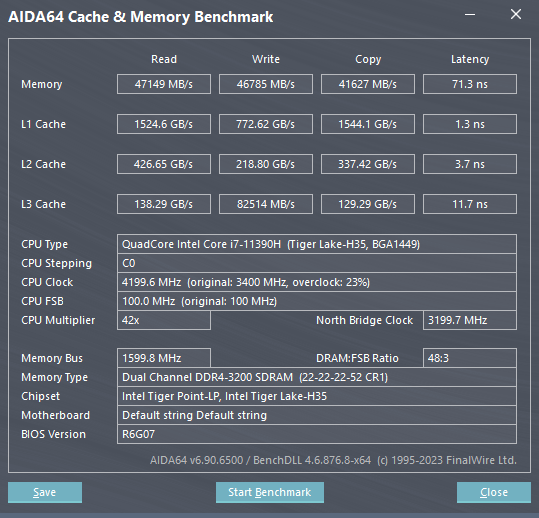Click the North Bridge Clock 3199.7 MHz field
The height and width of the screenshot is (518, 539).
tap(470, 320)
